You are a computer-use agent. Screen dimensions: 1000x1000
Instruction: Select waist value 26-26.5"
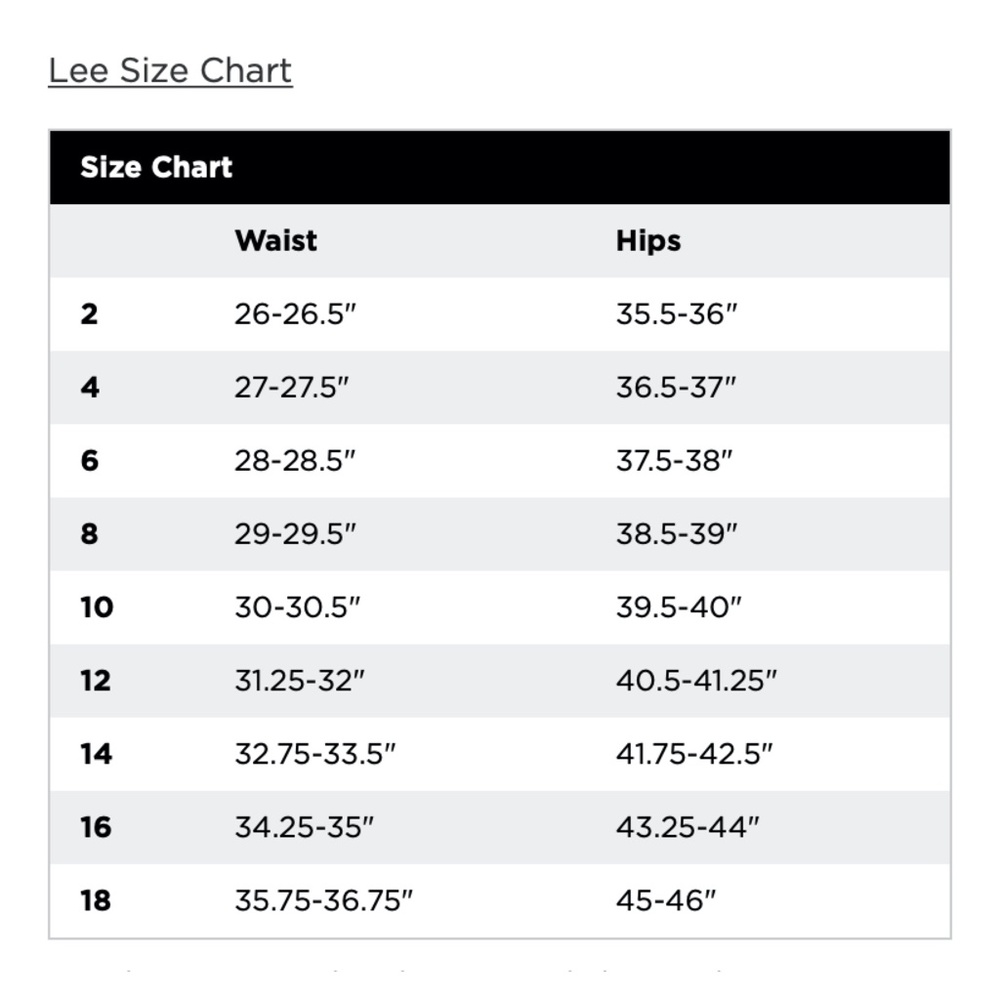(x=295, y=314)
